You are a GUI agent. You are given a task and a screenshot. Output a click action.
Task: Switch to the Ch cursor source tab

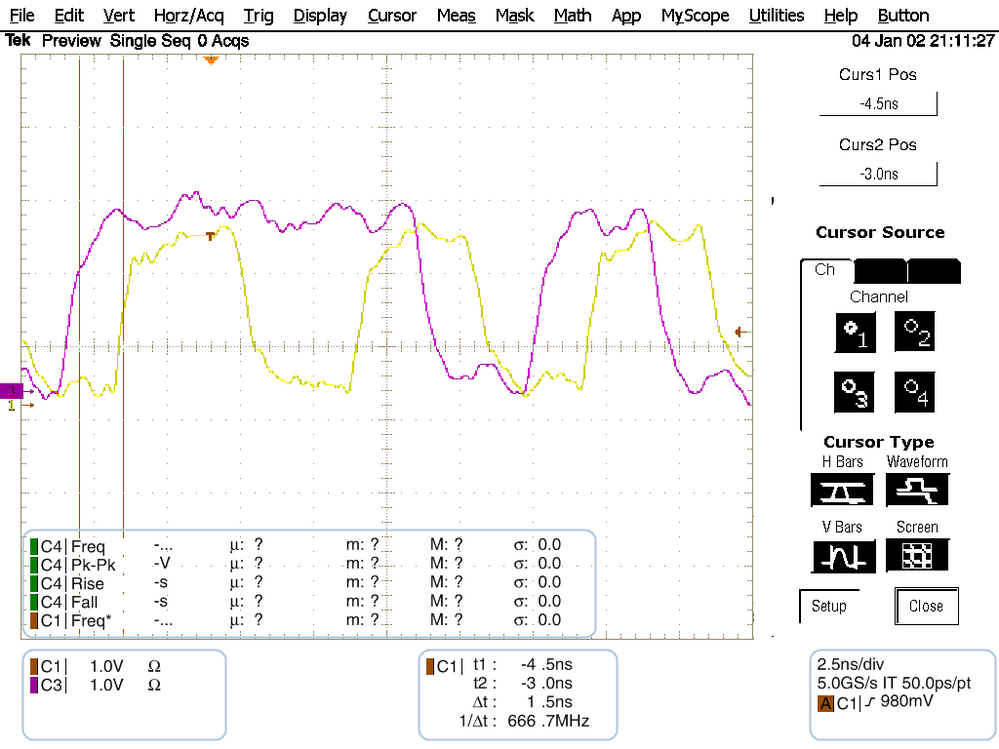pyautogui.click(x=826, y=270)
